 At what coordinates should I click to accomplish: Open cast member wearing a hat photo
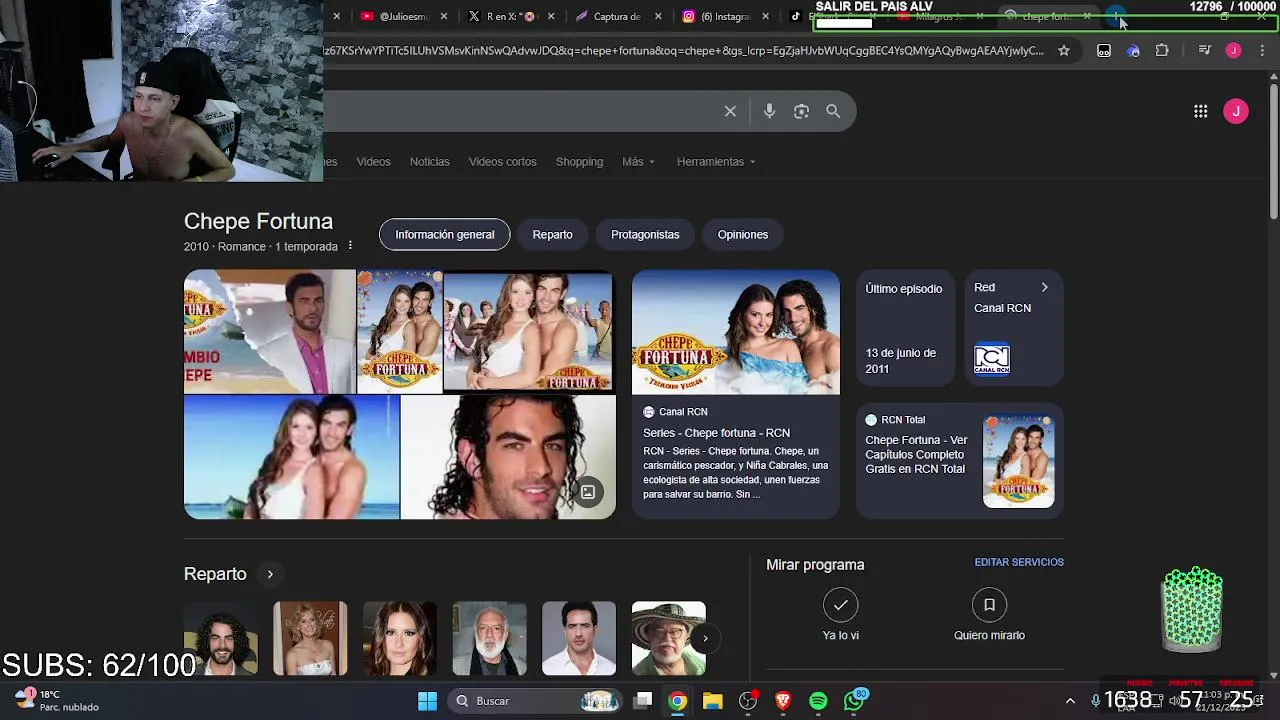pos(668,638)
